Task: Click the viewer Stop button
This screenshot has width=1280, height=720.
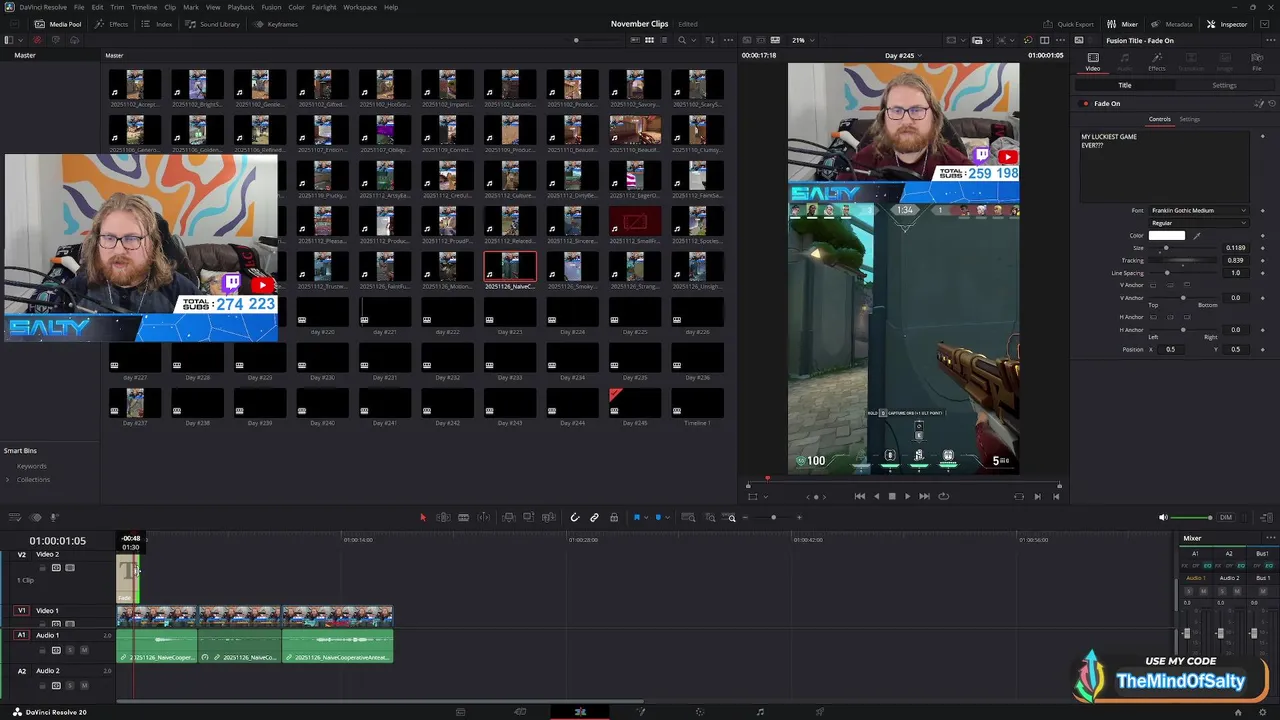Action: point(892,496)
